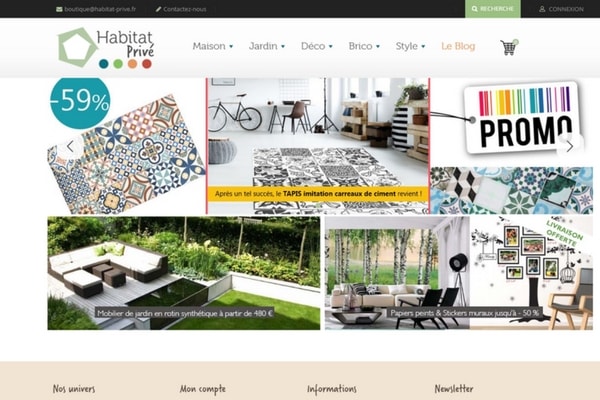
Task: Open the Style menu
Action: tap(411, 46)
